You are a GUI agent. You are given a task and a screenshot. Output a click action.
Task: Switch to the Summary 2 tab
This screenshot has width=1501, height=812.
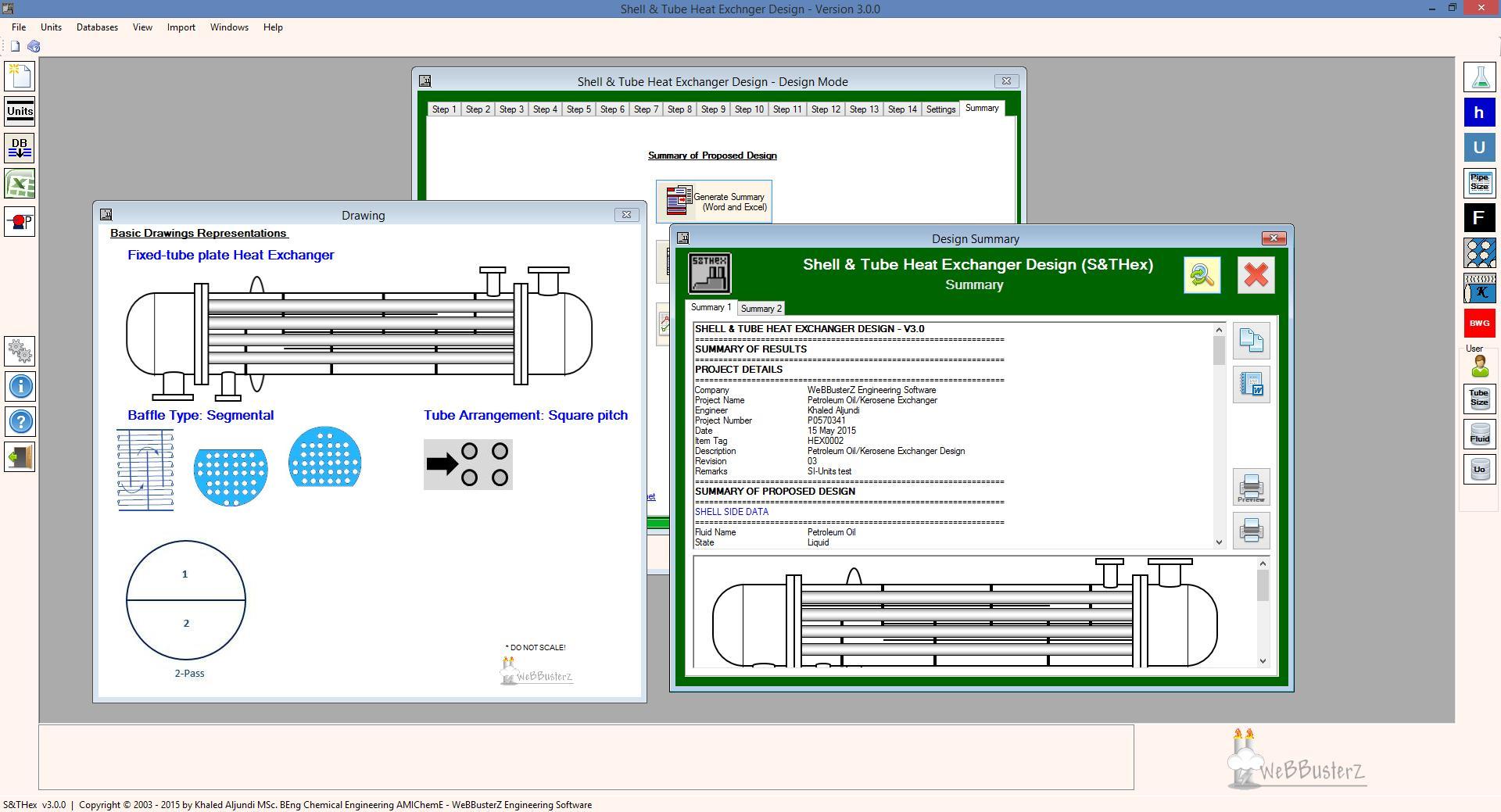click(761, 309)
